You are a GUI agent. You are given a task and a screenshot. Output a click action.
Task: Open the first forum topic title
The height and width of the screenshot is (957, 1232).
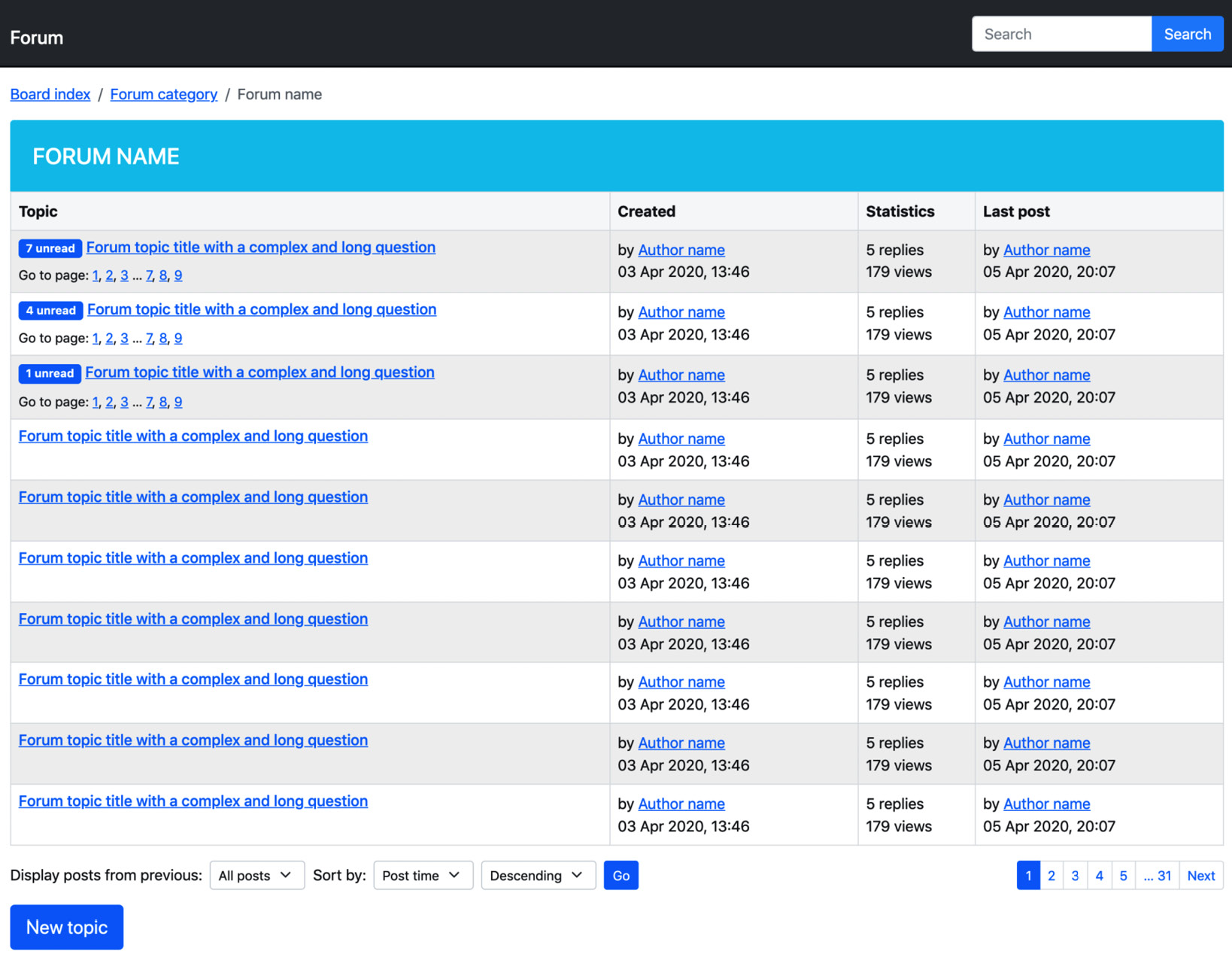(260, 247)
